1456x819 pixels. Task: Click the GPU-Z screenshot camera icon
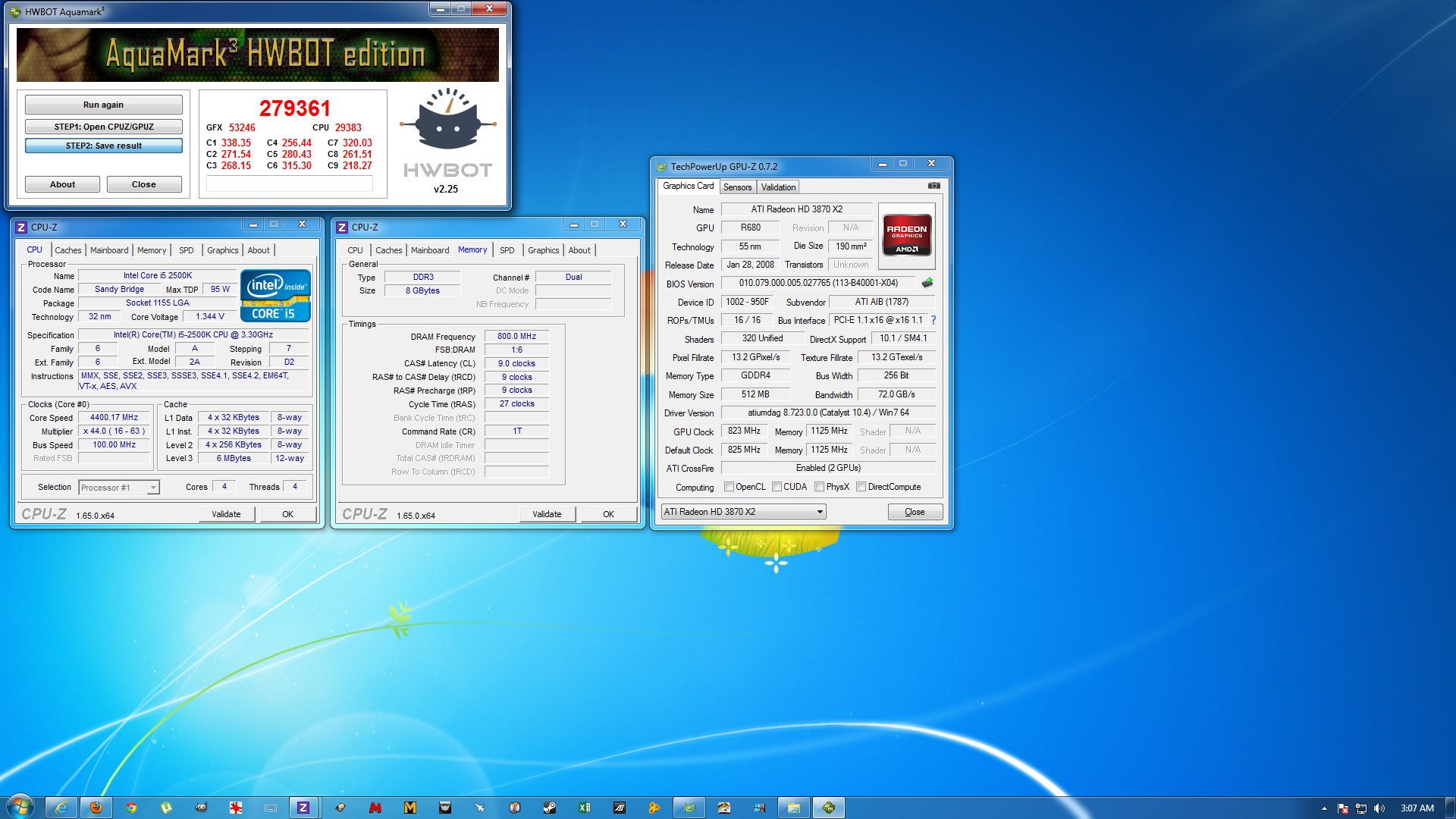(x=934, y=186)
